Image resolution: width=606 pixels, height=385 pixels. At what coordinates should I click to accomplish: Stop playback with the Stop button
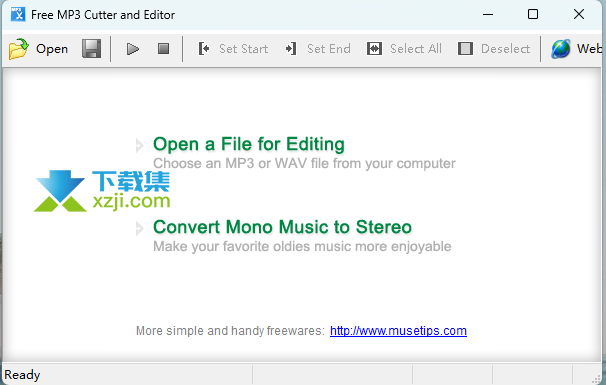(163, 49)
